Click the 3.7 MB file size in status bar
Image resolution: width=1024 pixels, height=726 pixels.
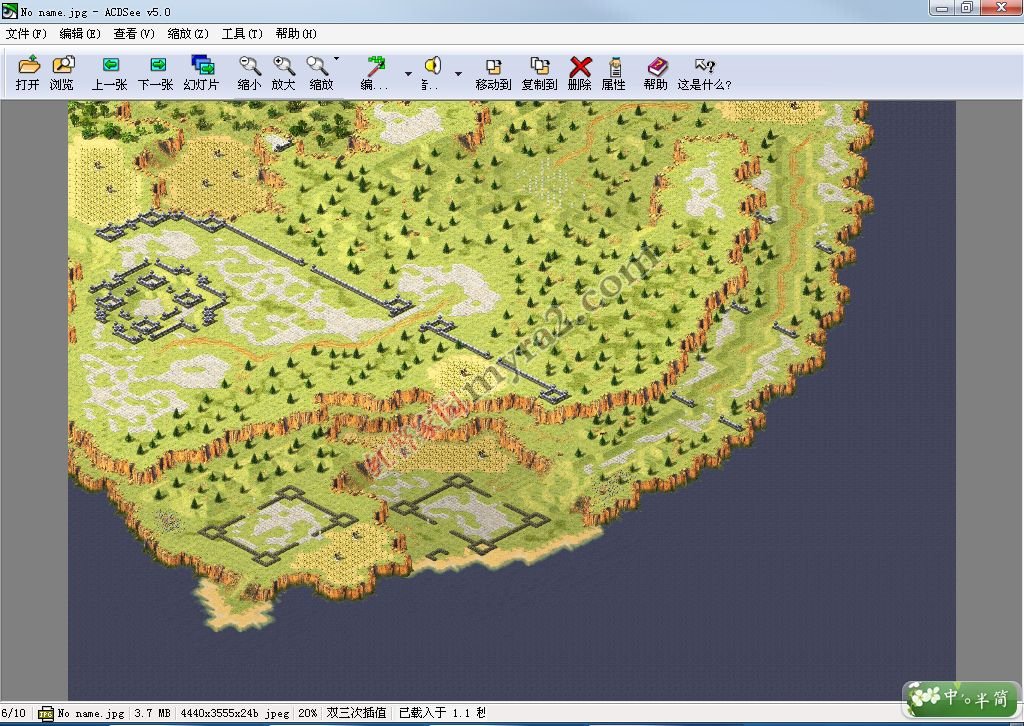pyautogui.click(x=152, y=714)
